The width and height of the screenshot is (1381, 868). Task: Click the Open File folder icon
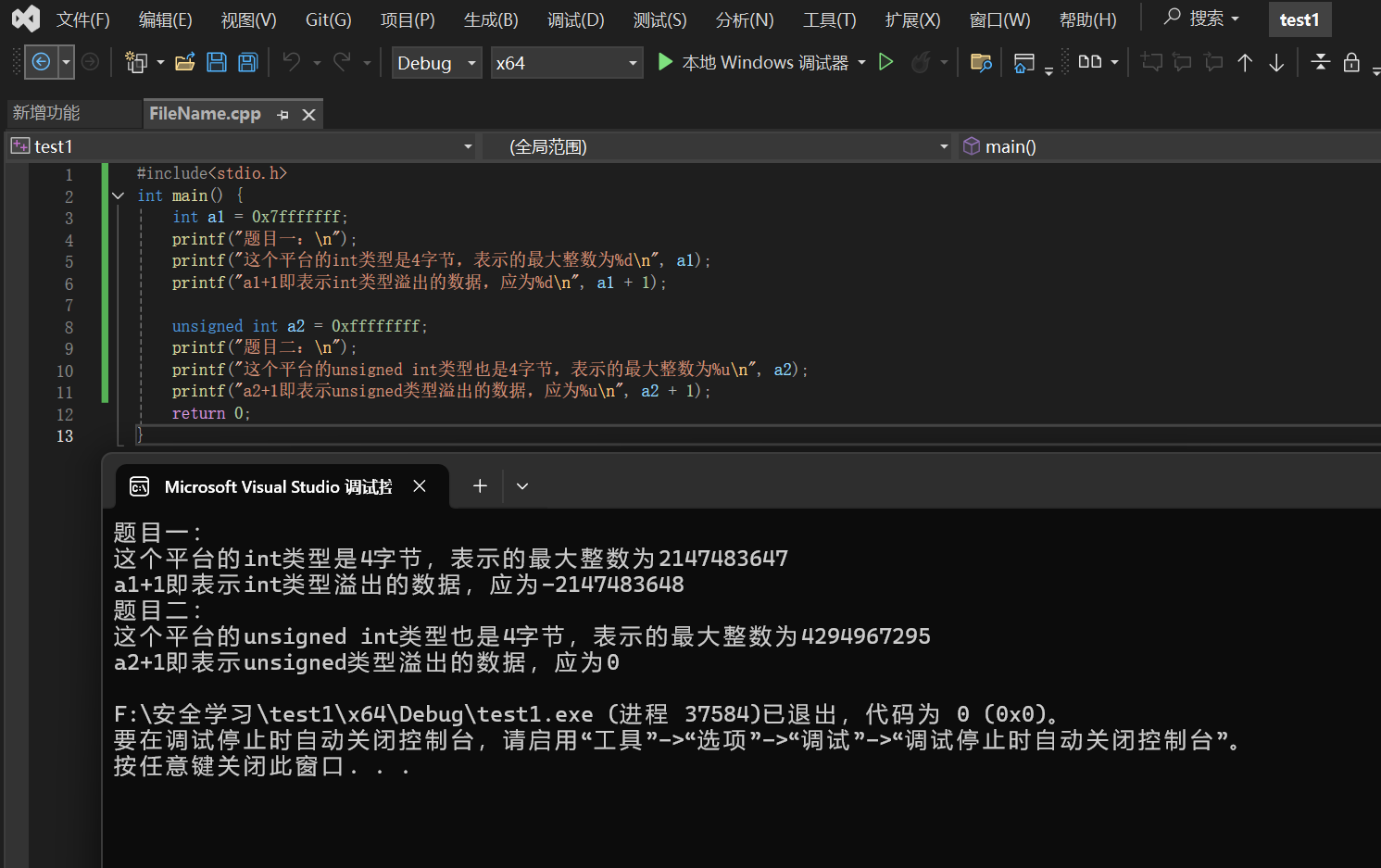tap(184, 62)
